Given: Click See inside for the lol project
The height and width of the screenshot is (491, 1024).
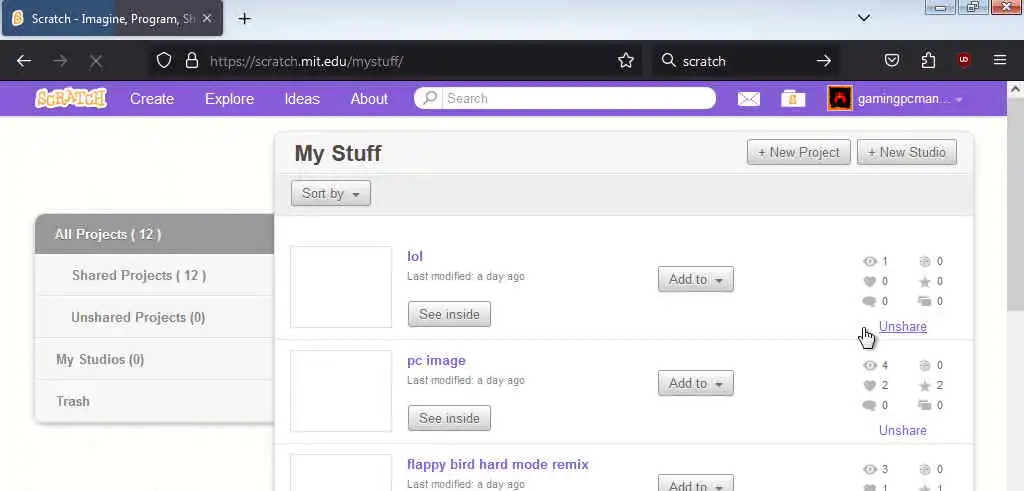Looking at the screenshot, I should tap(449, 314).
